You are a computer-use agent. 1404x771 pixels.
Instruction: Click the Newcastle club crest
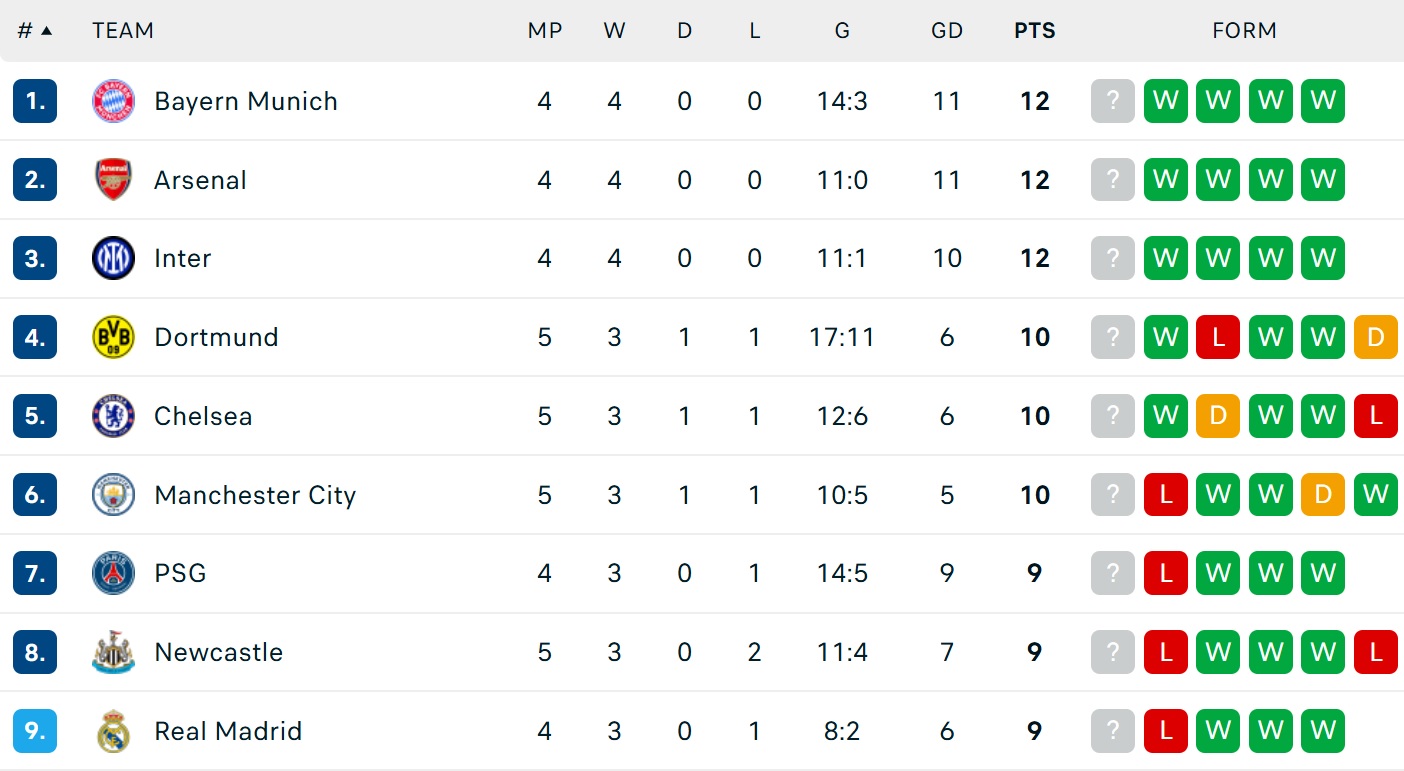[113, 652]
